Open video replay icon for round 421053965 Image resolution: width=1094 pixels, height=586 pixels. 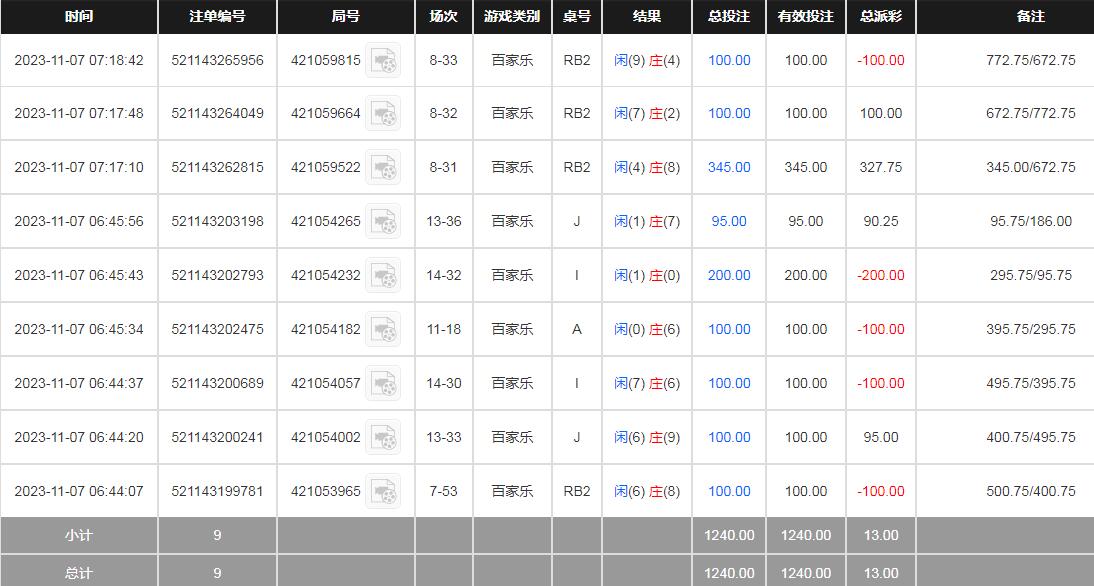(x=383, y=491)
